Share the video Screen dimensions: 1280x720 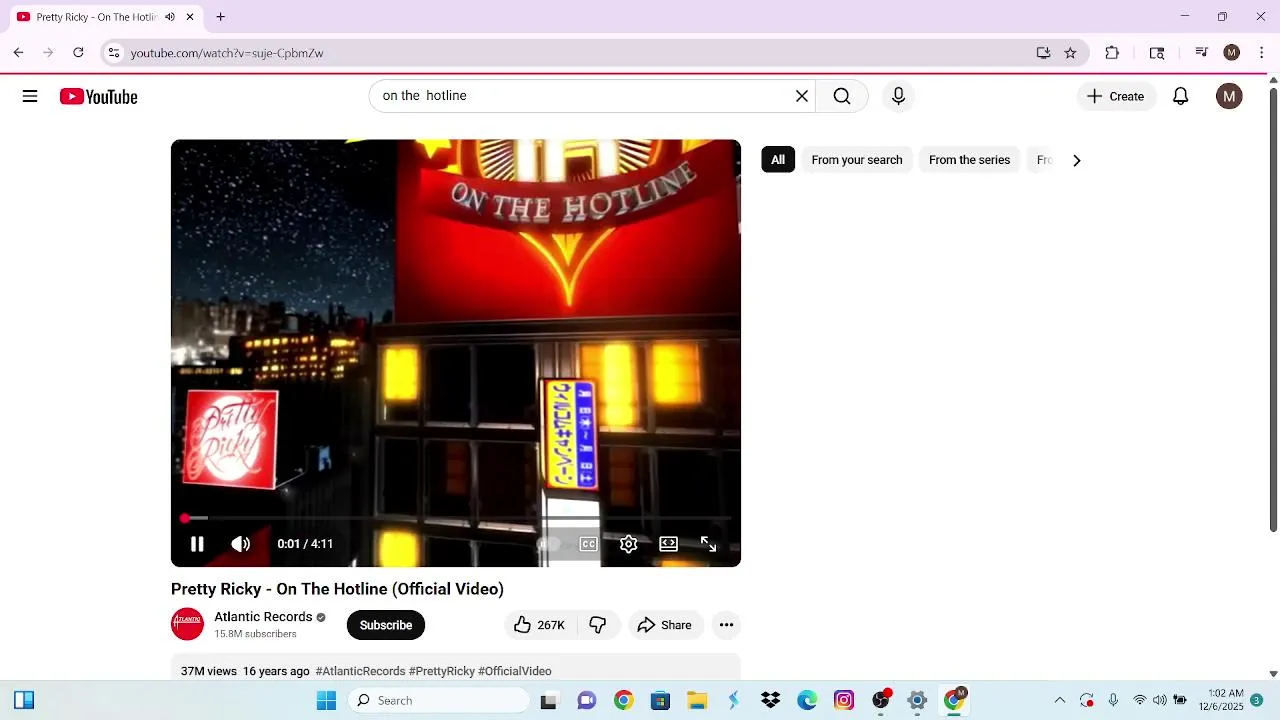tap(664, 625)
